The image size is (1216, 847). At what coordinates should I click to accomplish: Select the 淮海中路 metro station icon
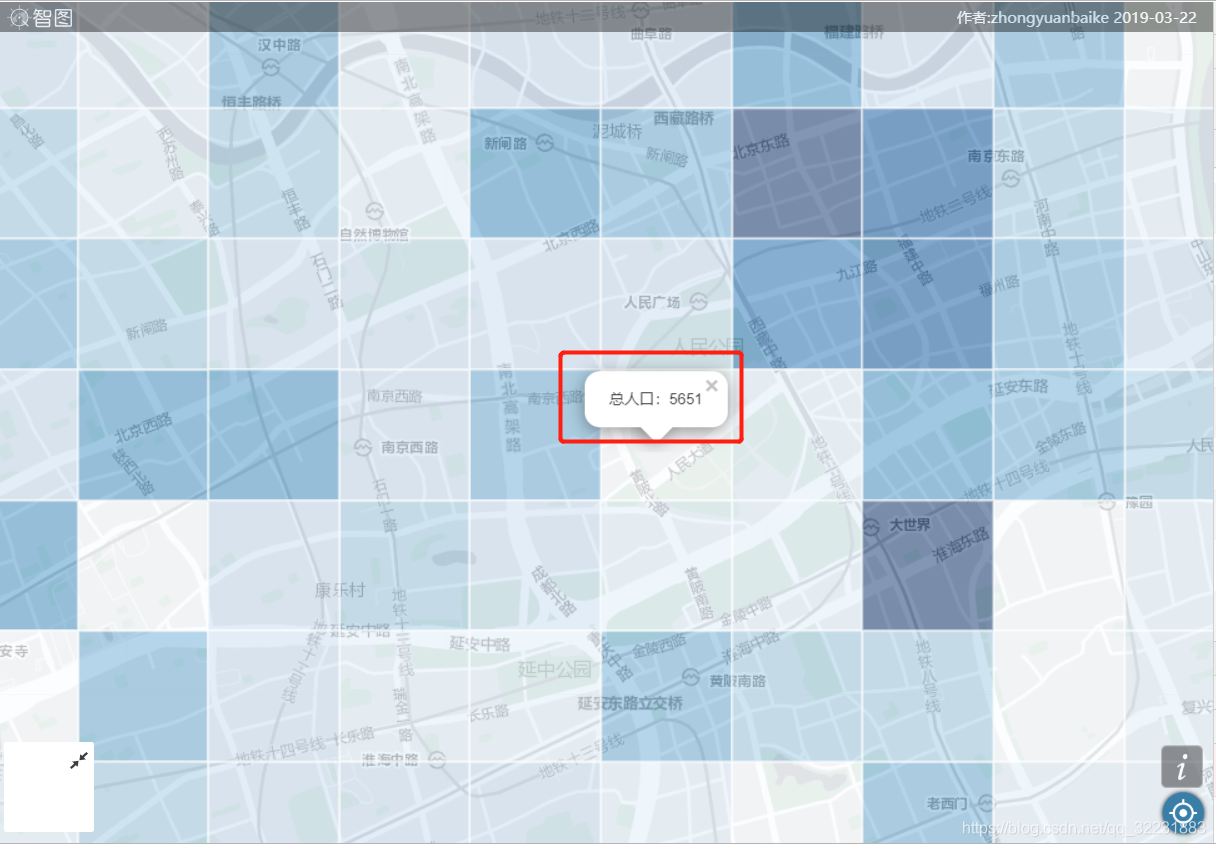pos(437,760)
